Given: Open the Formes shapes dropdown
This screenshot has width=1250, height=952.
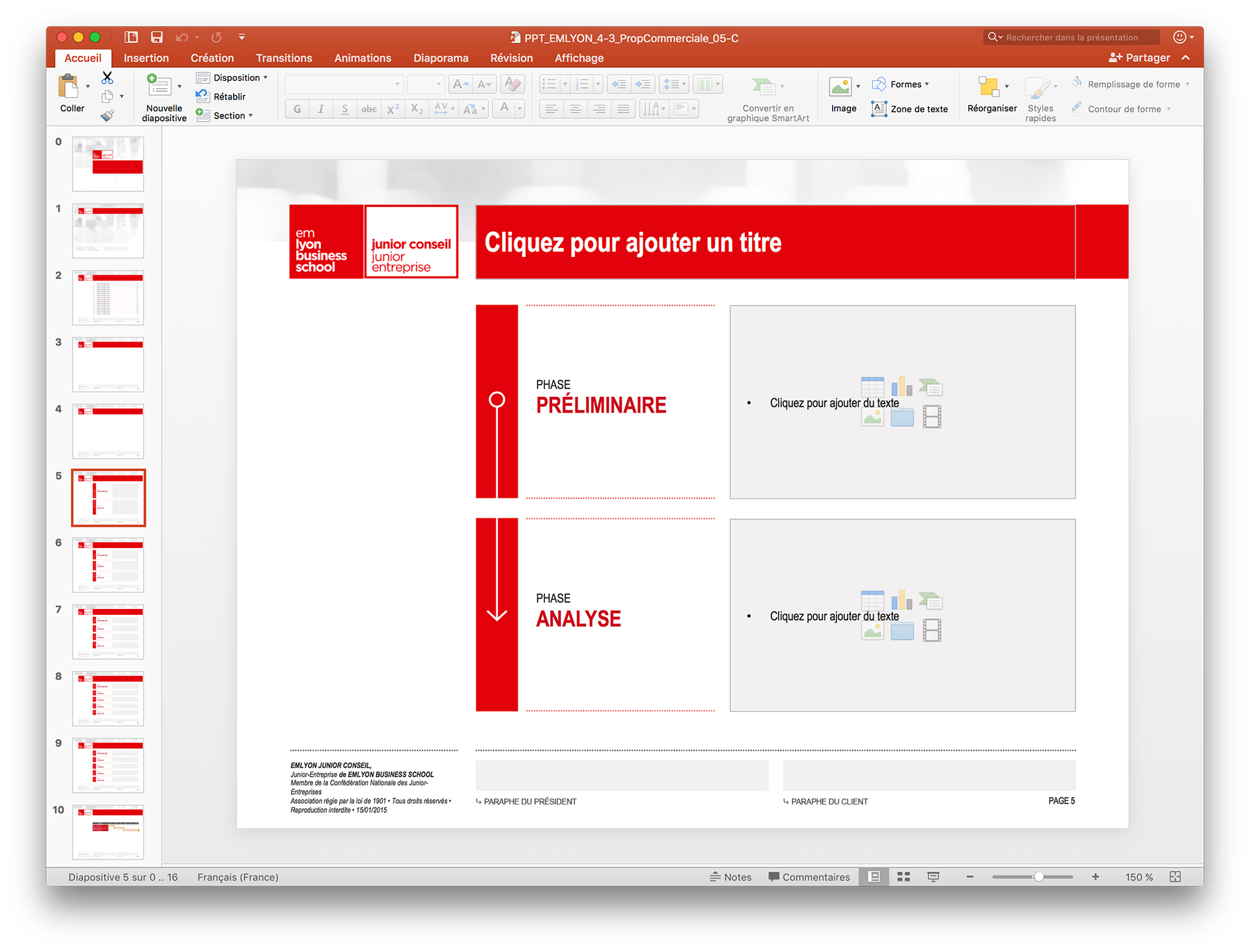Looking at the screenshot, I should coord(900,84).
